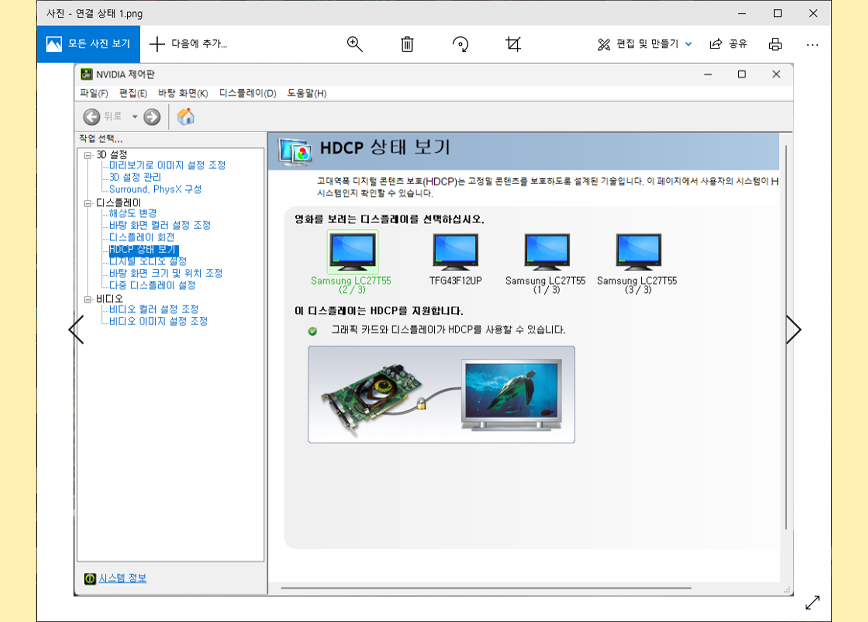
Task: Open the 편집 및 만들기 dropdown
Action: (x=644, y=44)
